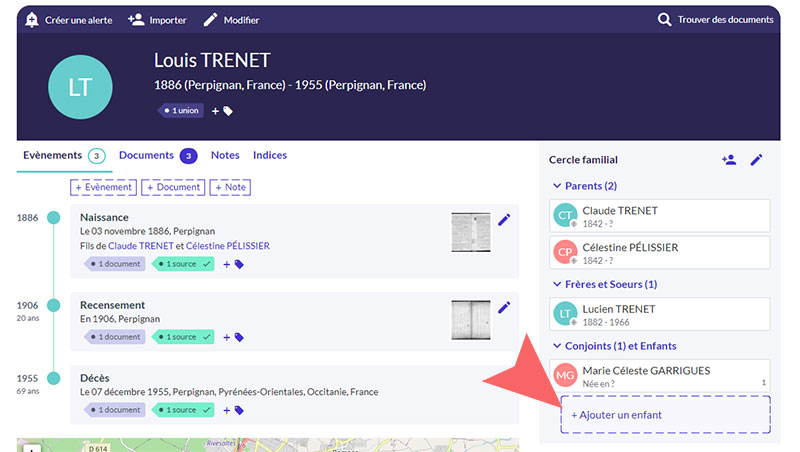This screenshot has height=452, width=800.
Task: Click the Importer person-add icon
Action: click(x=136, y=20)
